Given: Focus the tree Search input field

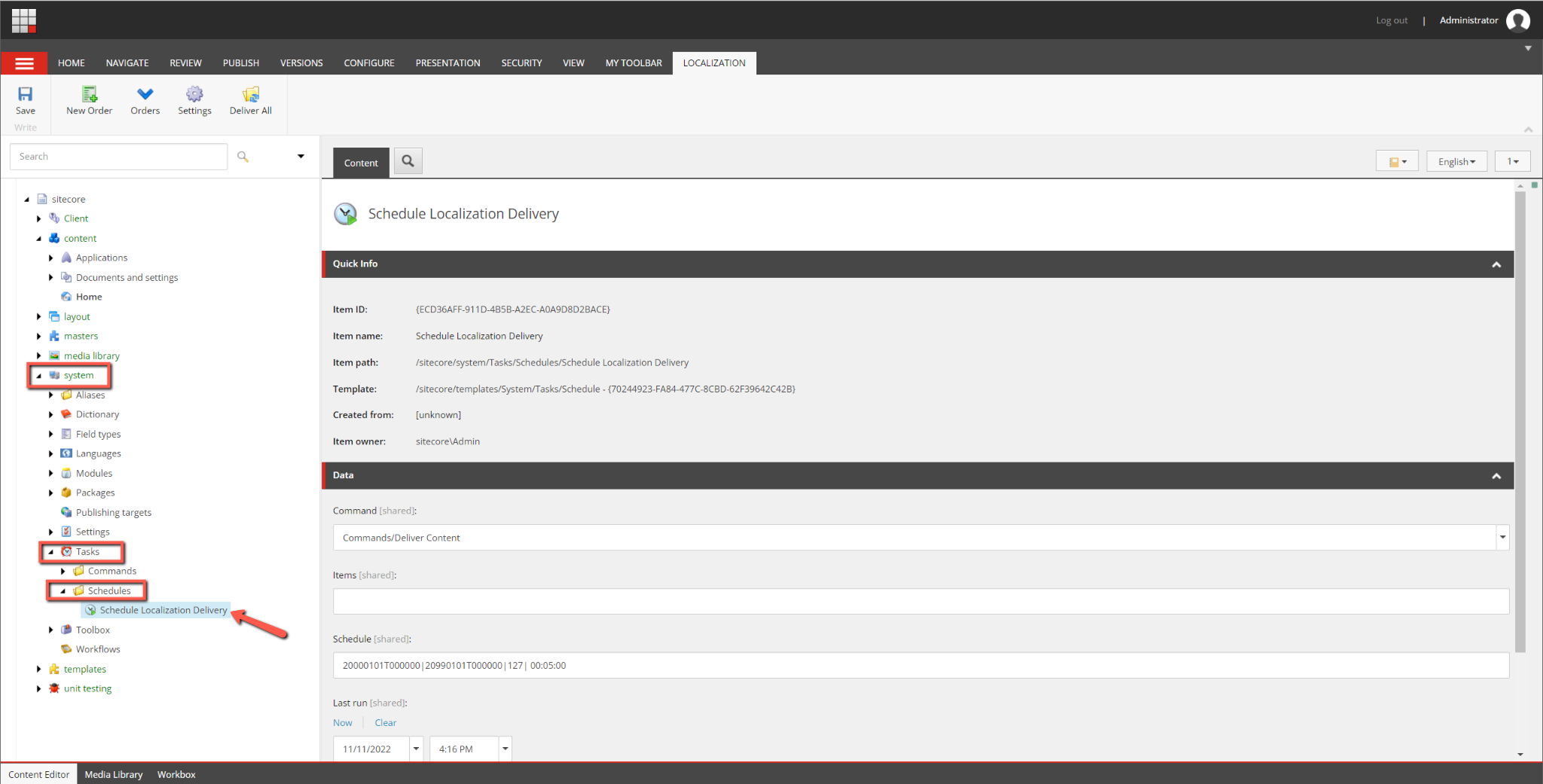Looking at the screenshot, I should (118, 157).
